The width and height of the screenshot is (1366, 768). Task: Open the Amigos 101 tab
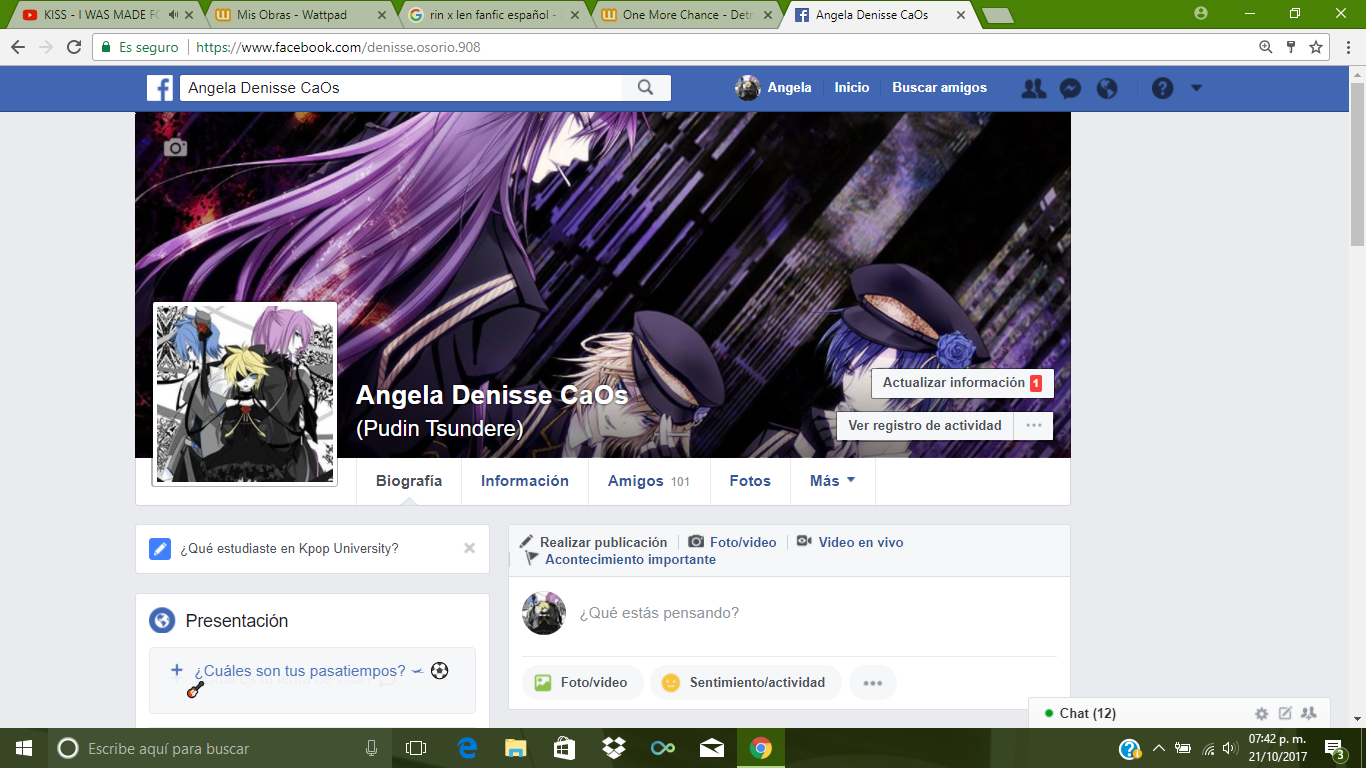point(649,481)
